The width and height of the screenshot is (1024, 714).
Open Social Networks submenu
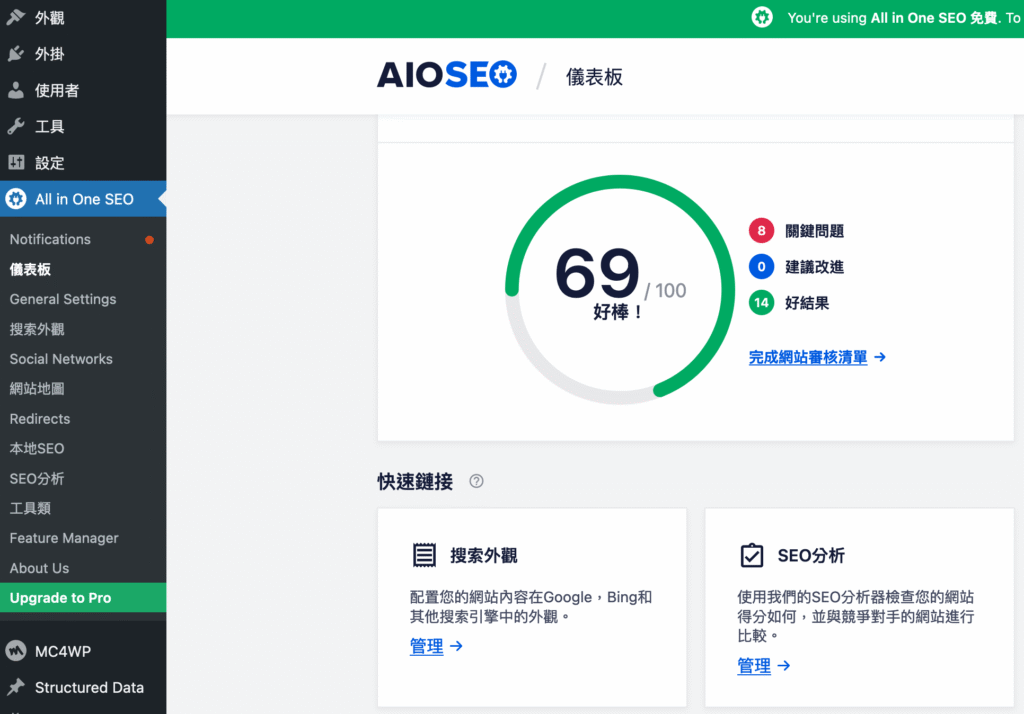coord(83,359)
